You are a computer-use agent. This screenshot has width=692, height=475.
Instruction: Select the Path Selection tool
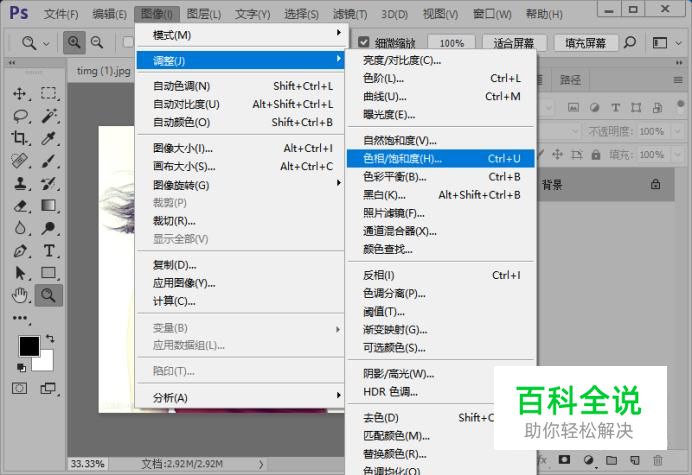click(20, 273)
